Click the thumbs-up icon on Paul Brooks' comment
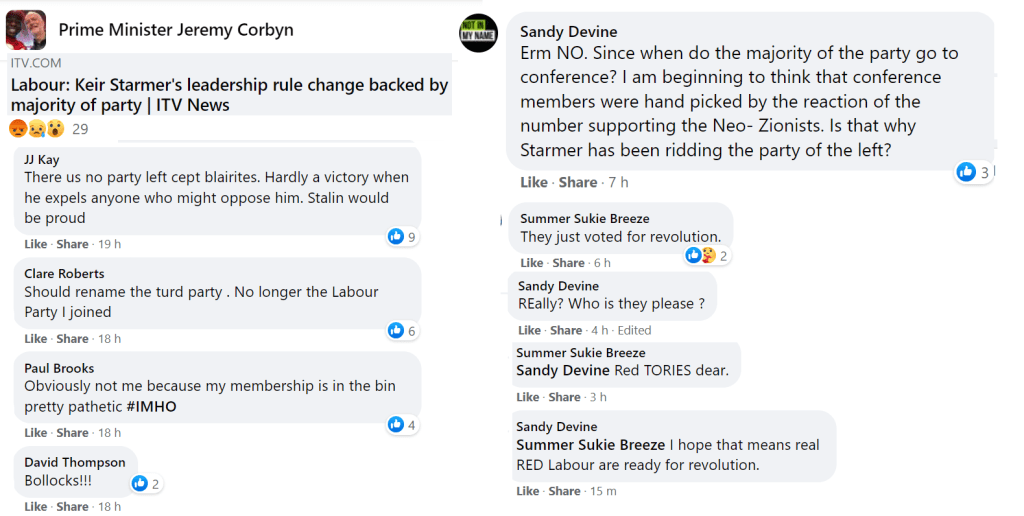1024x516 pixels. (396, 425)
